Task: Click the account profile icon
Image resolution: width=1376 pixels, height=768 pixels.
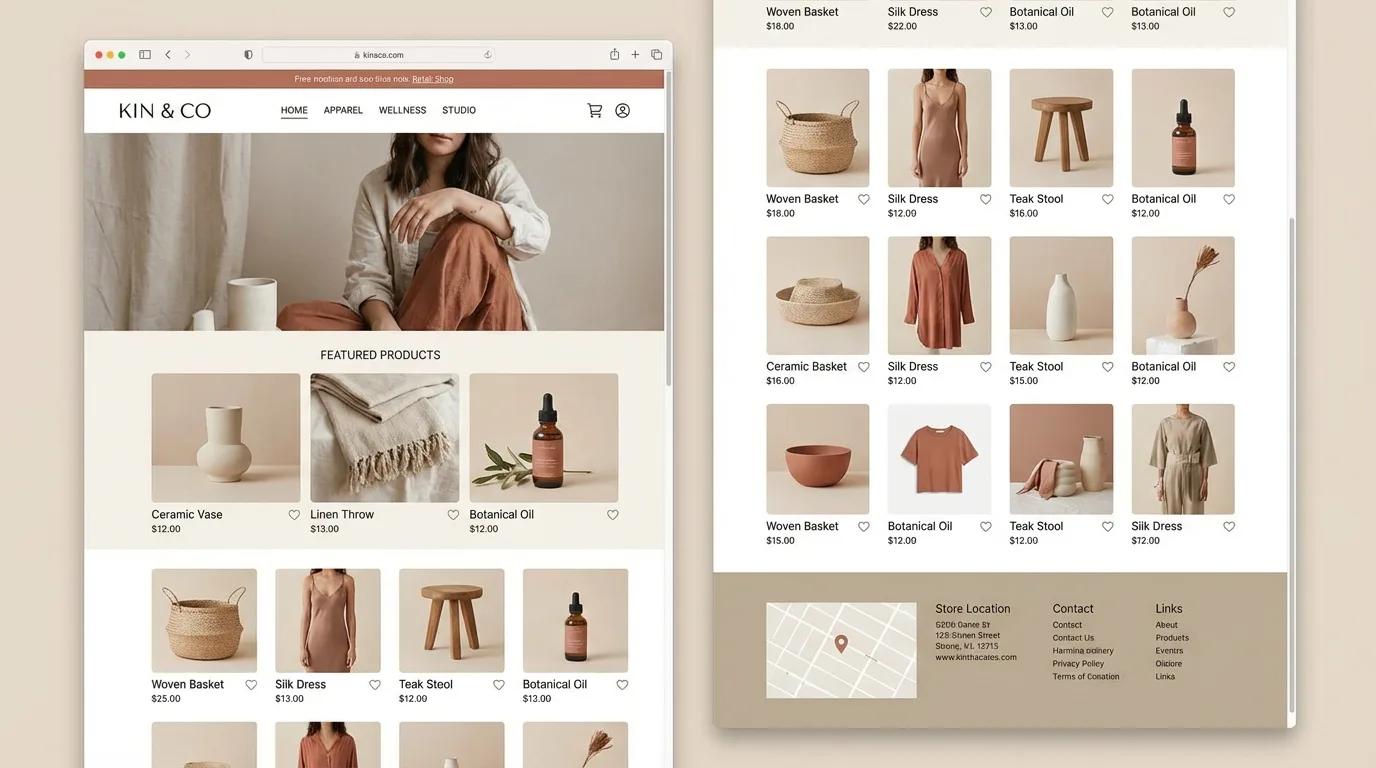Action: coord(622,110)
